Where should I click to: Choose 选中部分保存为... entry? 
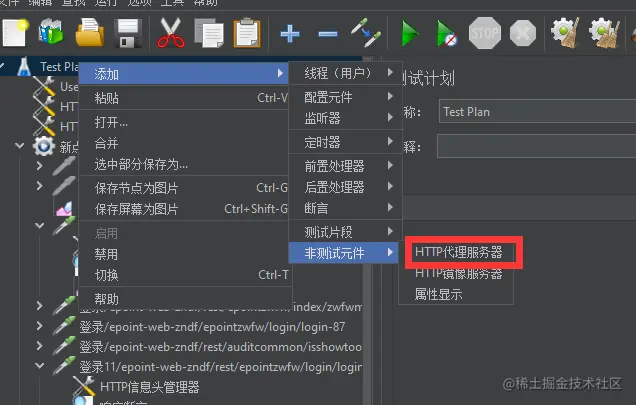[184, 164]
